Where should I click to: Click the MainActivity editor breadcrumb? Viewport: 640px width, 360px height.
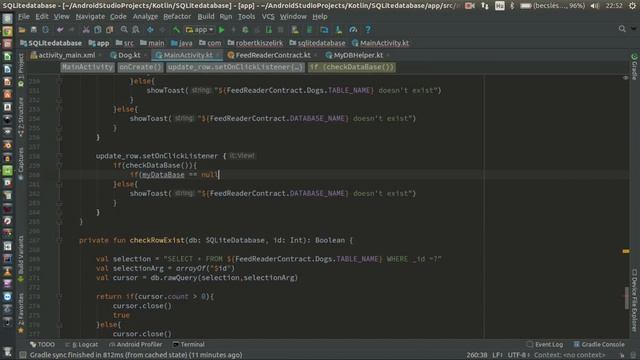(x=87, y=67)
